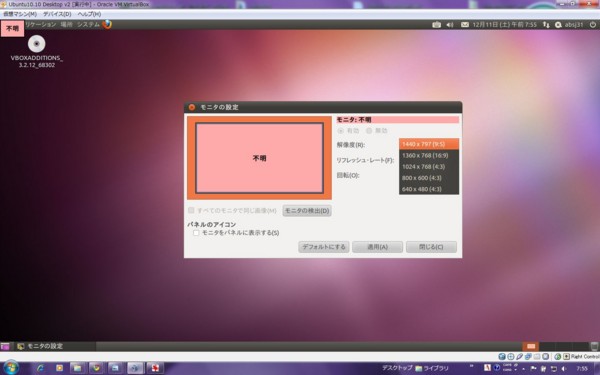This screenshot has width=600, height=375.
Task: Open the mail envelope messaging indicator
Action: (x=465, y=24)
